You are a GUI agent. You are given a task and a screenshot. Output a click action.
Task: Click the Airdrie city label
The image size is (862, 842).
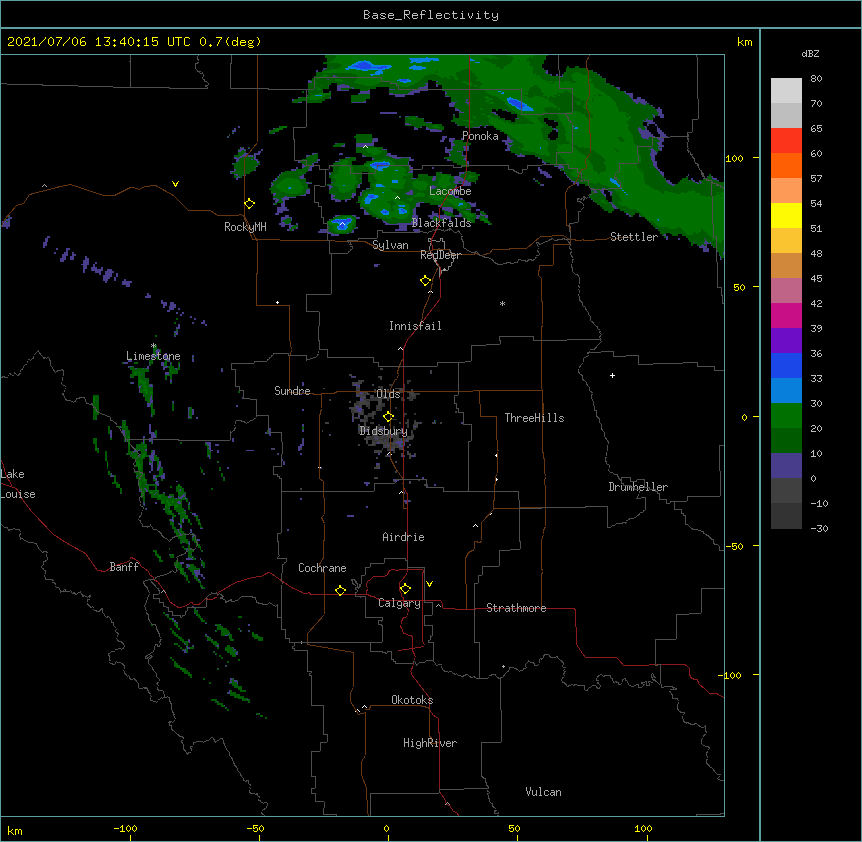(x=404, y=537)
